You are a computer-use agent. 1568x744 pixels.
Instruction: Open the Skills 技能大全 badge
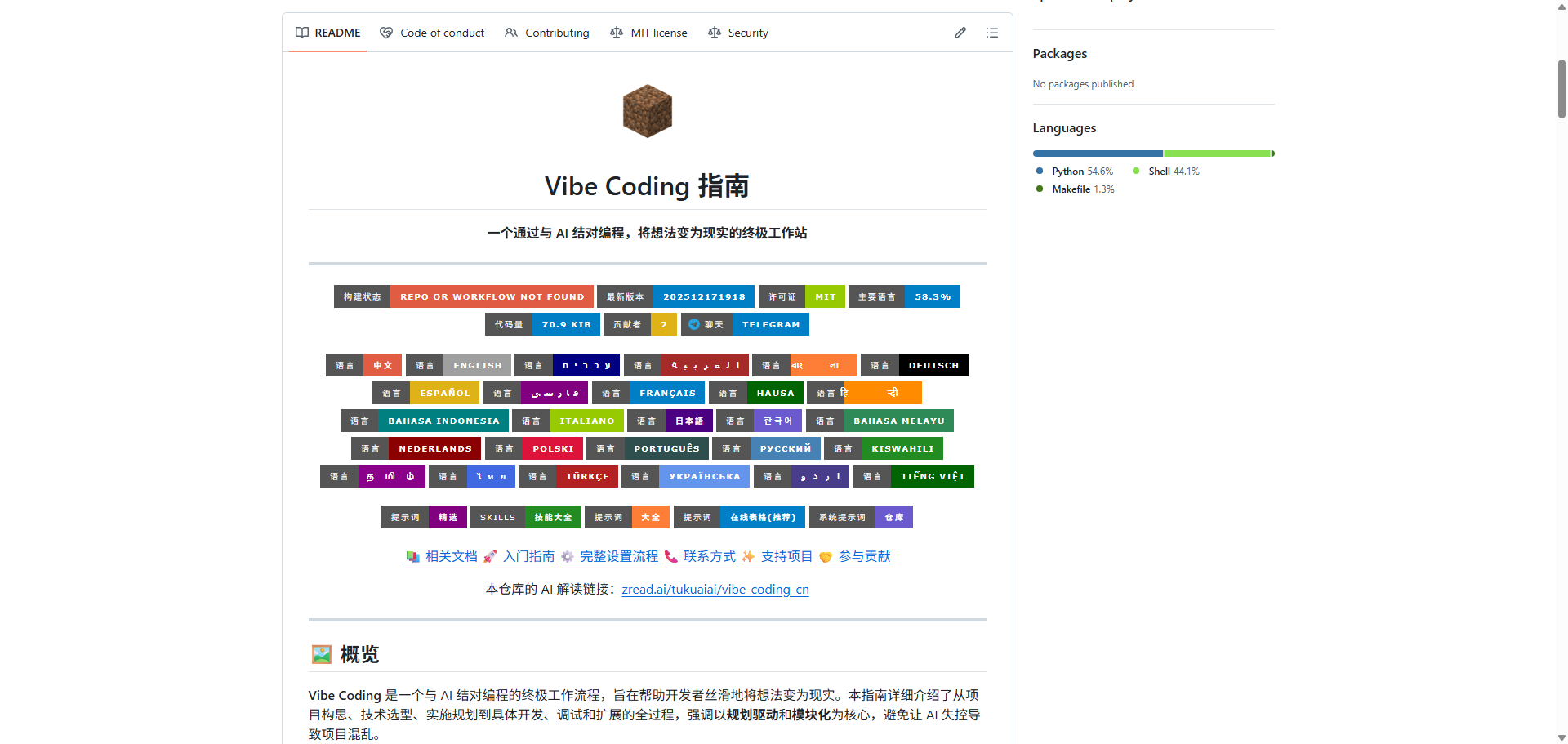(526, 517)
